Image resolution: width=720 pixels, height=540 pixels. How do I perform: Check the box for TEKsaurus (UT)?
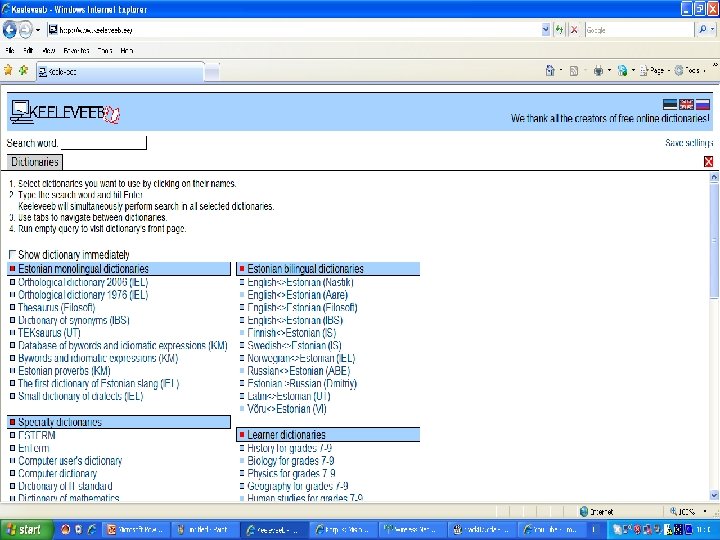pos(12,333)
